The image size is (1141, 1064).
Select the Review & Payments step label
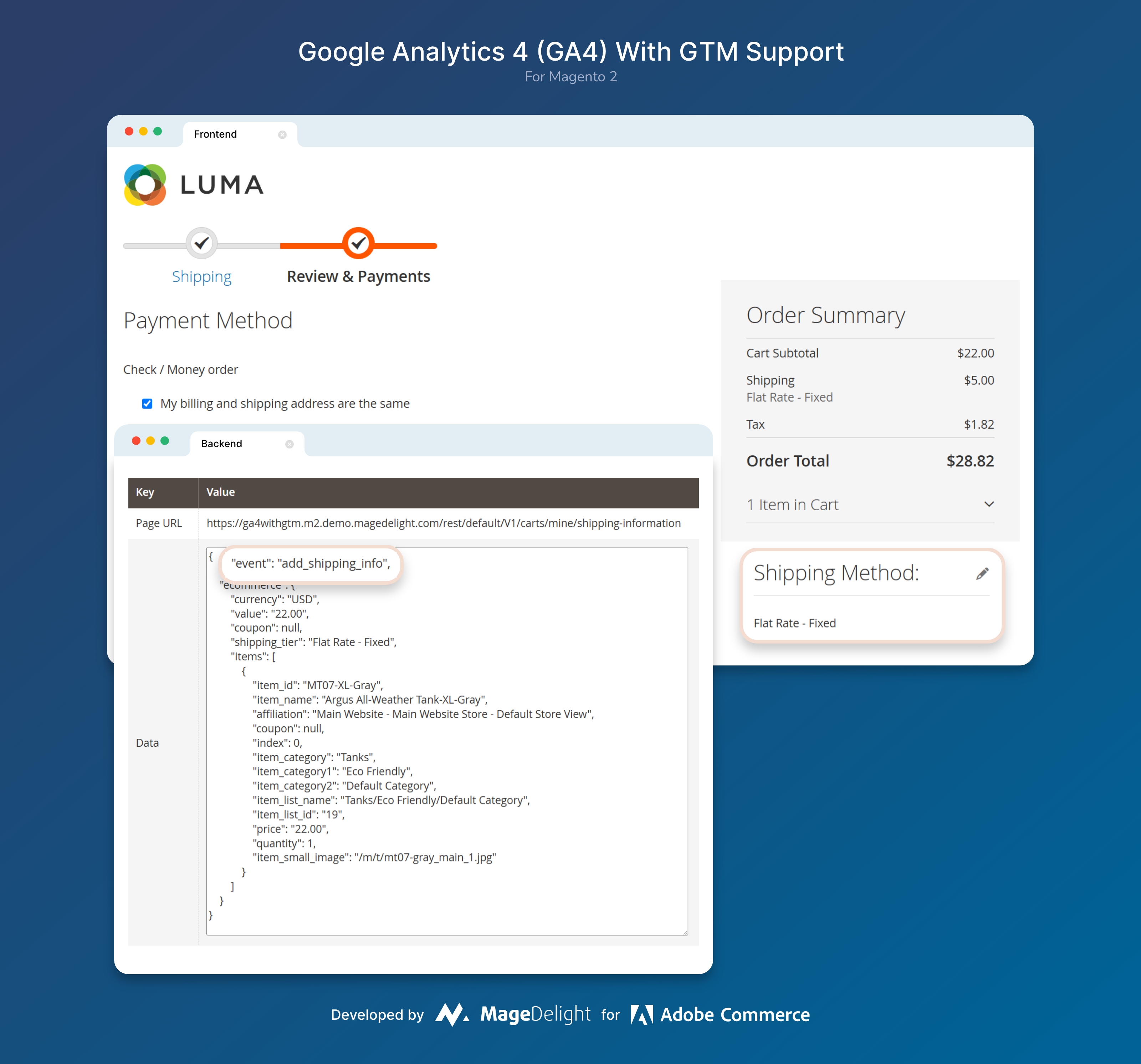coord(358,277)
